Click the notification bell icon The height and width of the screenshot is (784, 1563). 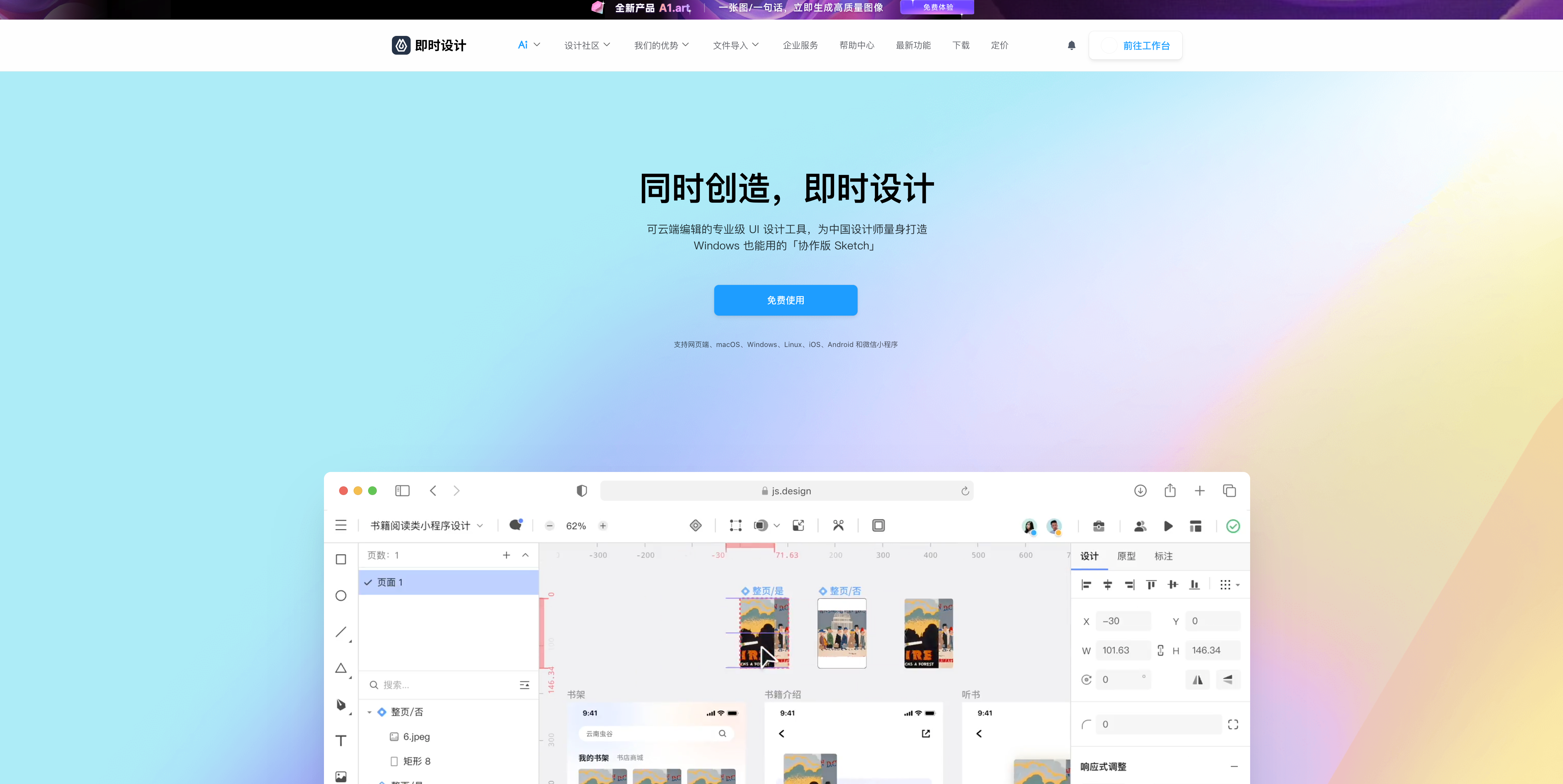point(1072,45)
